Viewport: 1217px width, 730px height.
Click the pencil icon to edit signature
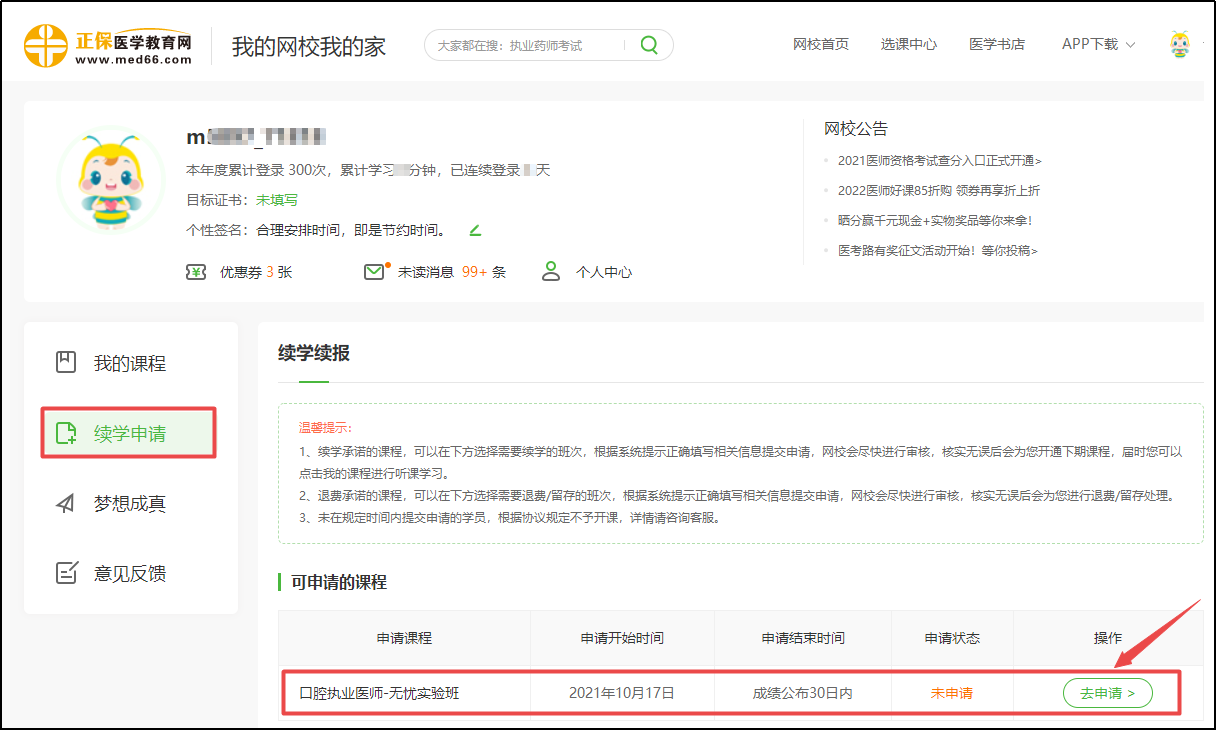coord(475,229)
